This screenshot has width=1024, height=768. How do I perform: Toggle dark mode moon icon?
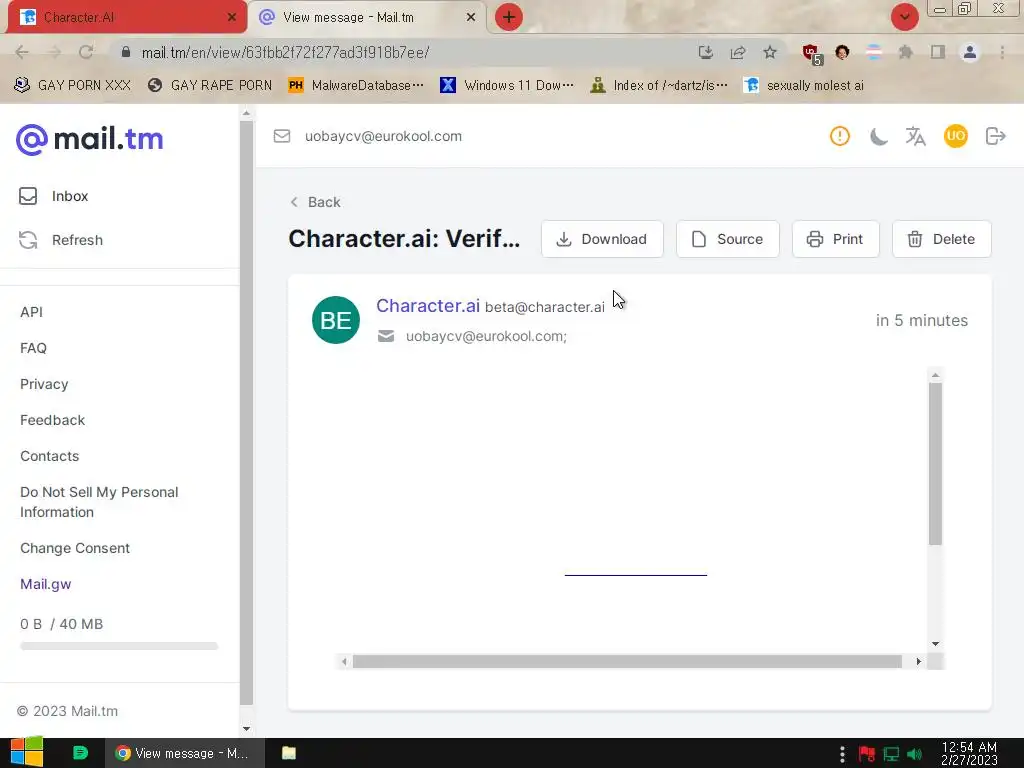click(878, 136)
